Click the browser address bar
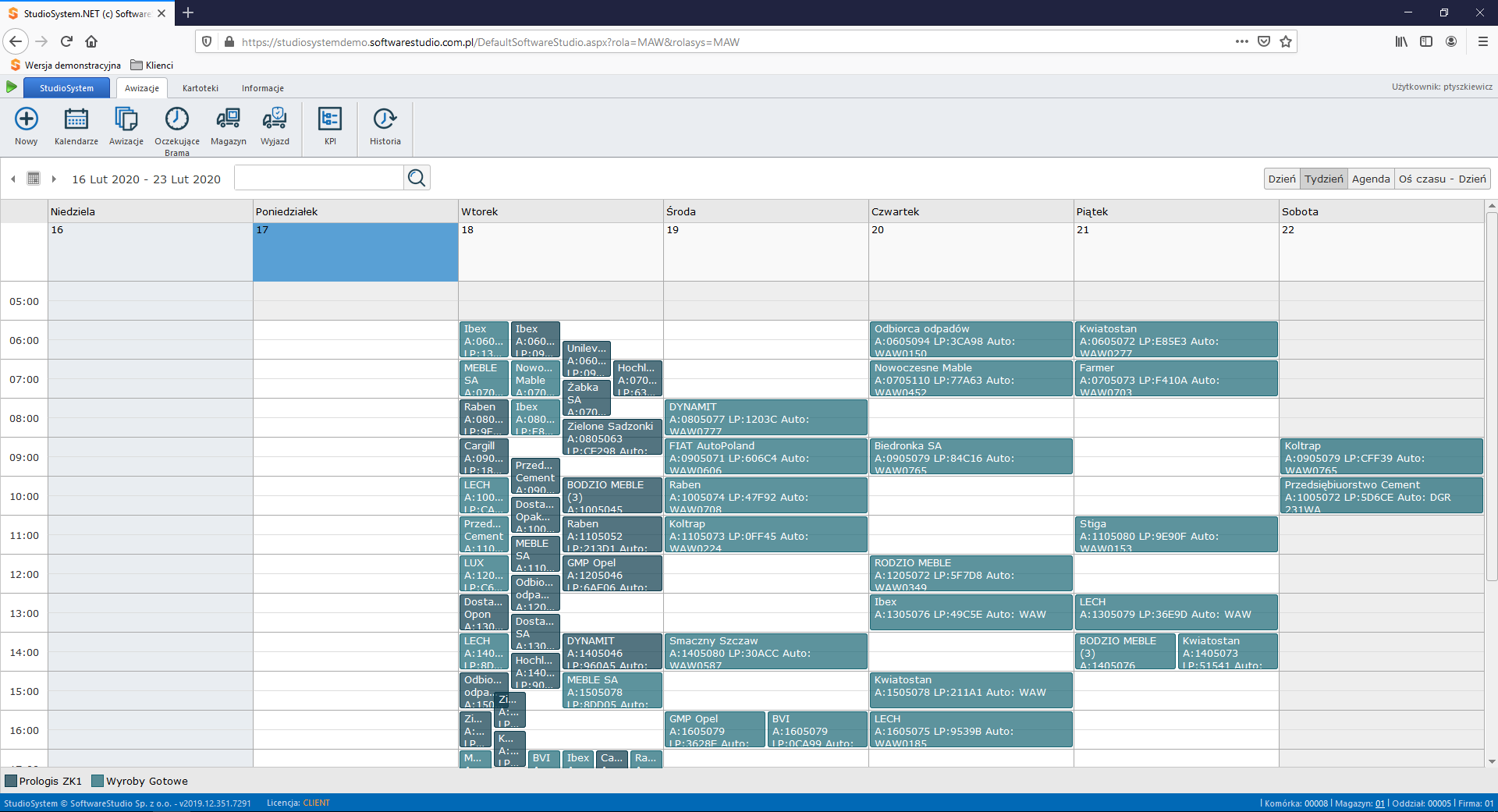This screenshot has width=1498, height=812. pyautogui.click(x=733, y=42)
